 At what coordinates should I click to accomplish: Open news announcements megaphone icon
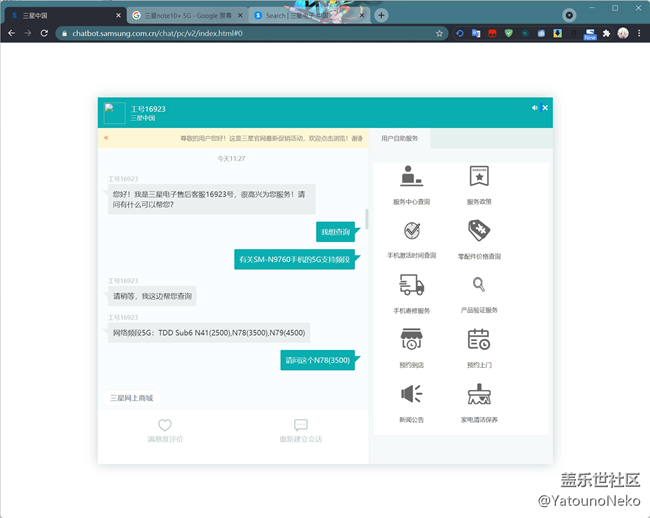tap(411, 393)
